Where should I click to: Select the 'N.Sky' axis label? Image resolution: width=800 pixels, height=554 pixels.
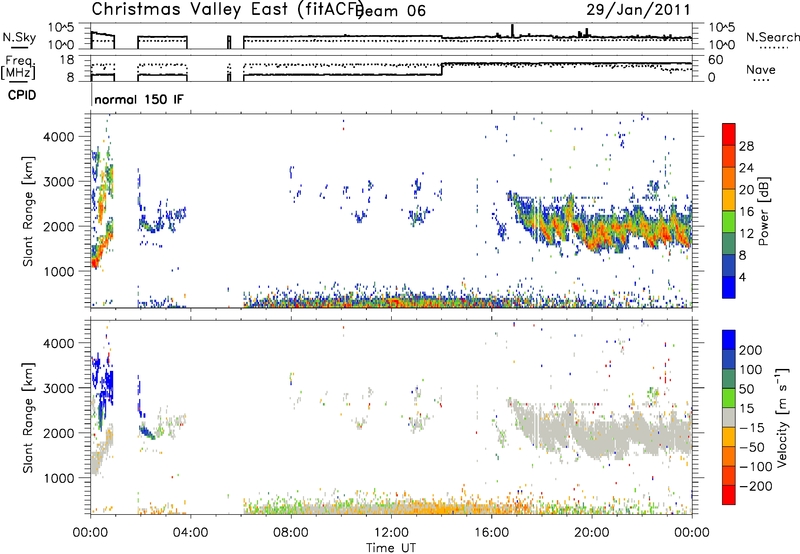[19, 37]
